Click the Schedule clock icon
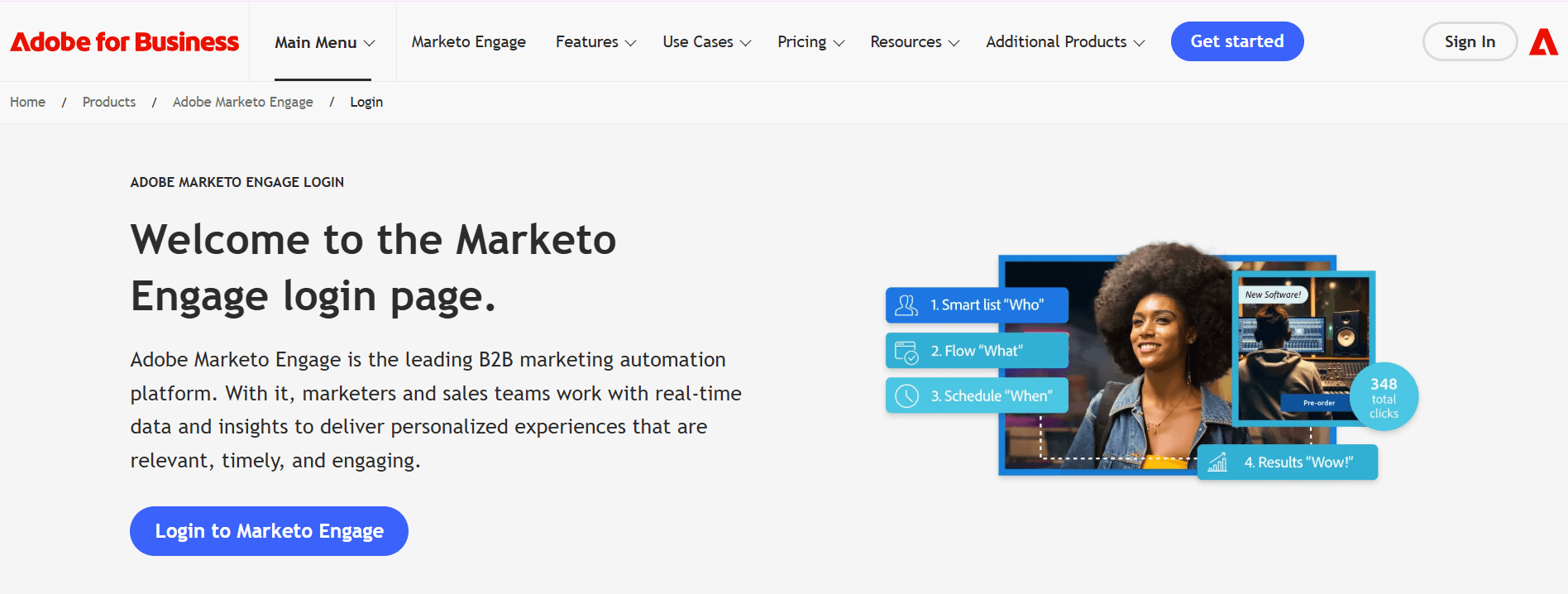Viewport: 1568px width, 594px height. pyautogui.click(x=907, y=396)
